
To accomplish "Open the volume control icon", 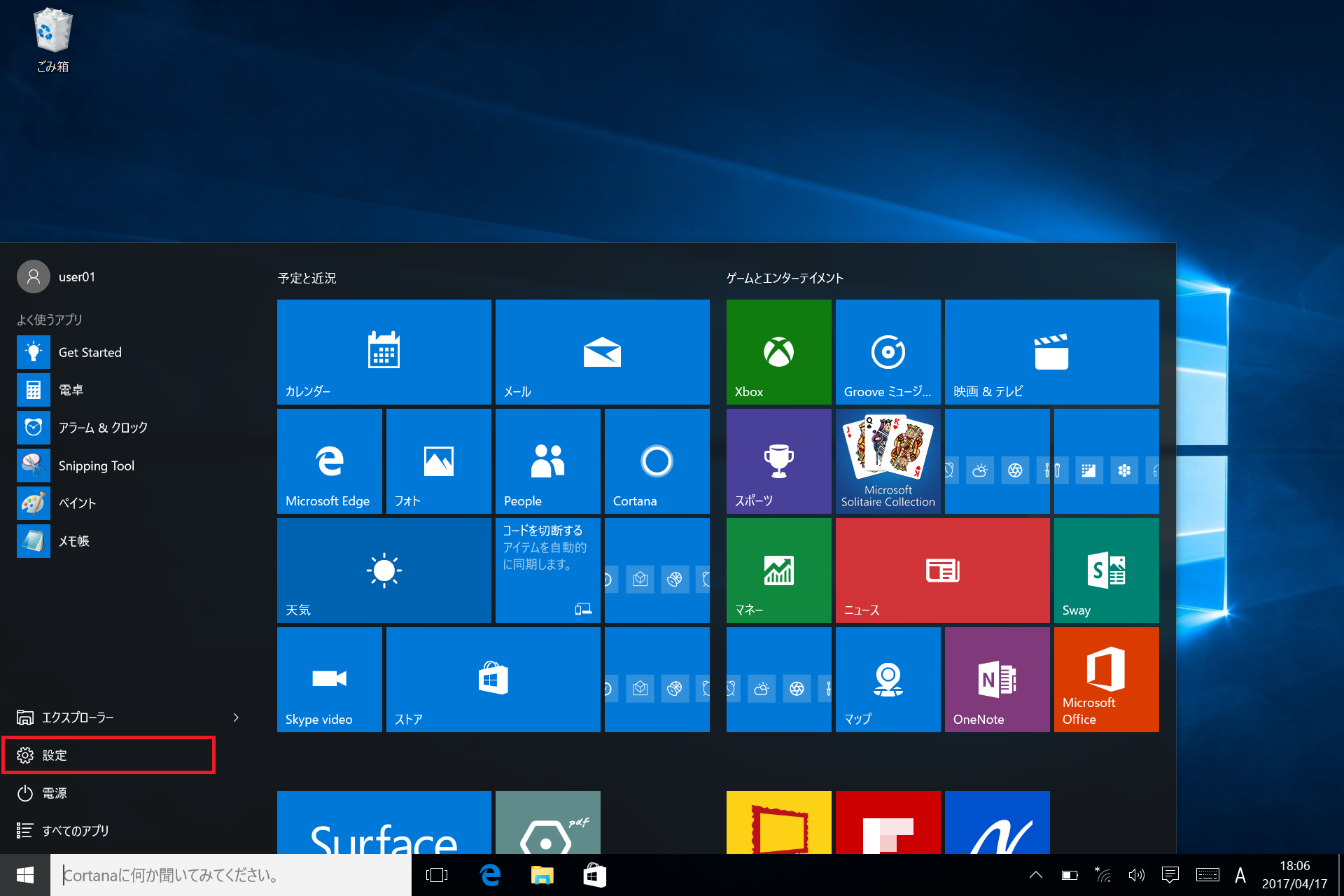I will [1137, 875].
